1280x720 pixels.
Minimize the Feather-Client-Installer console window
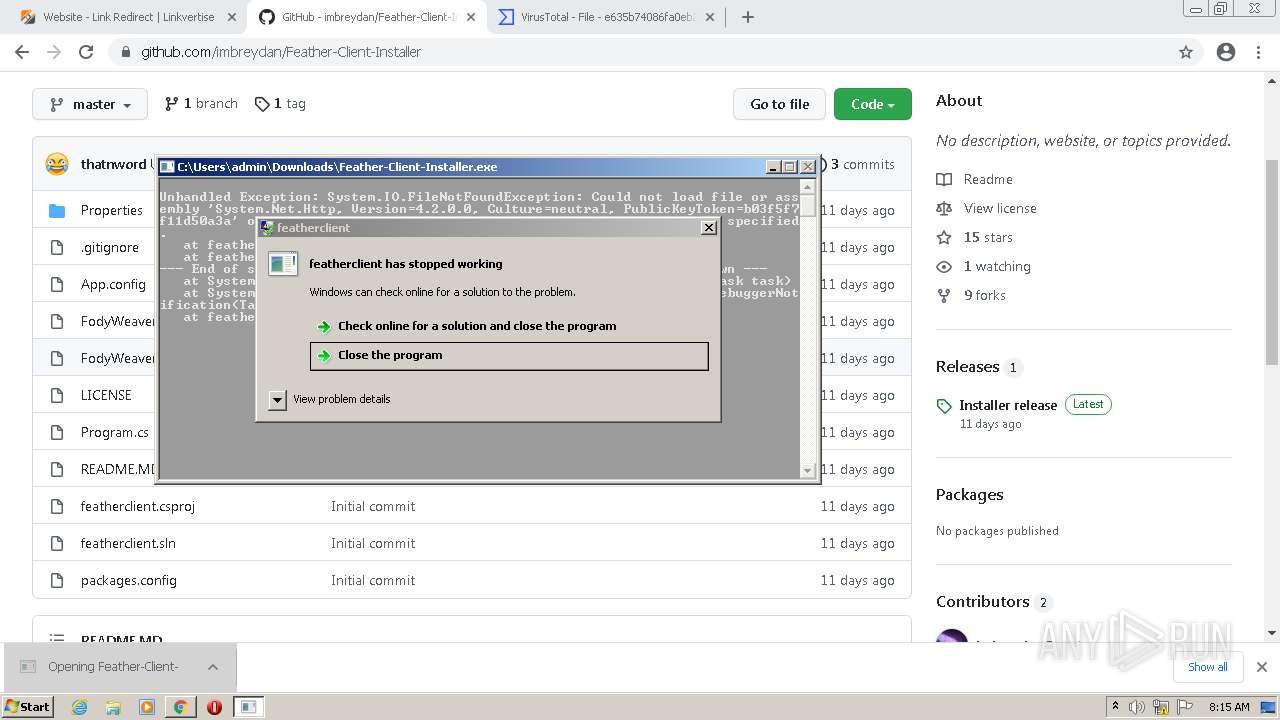pyautogui.click(x=773, y=167)
